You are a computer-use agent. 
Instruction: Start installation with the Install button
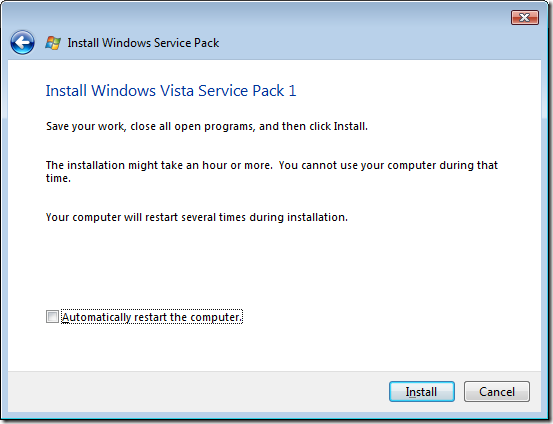pos(421,392)
